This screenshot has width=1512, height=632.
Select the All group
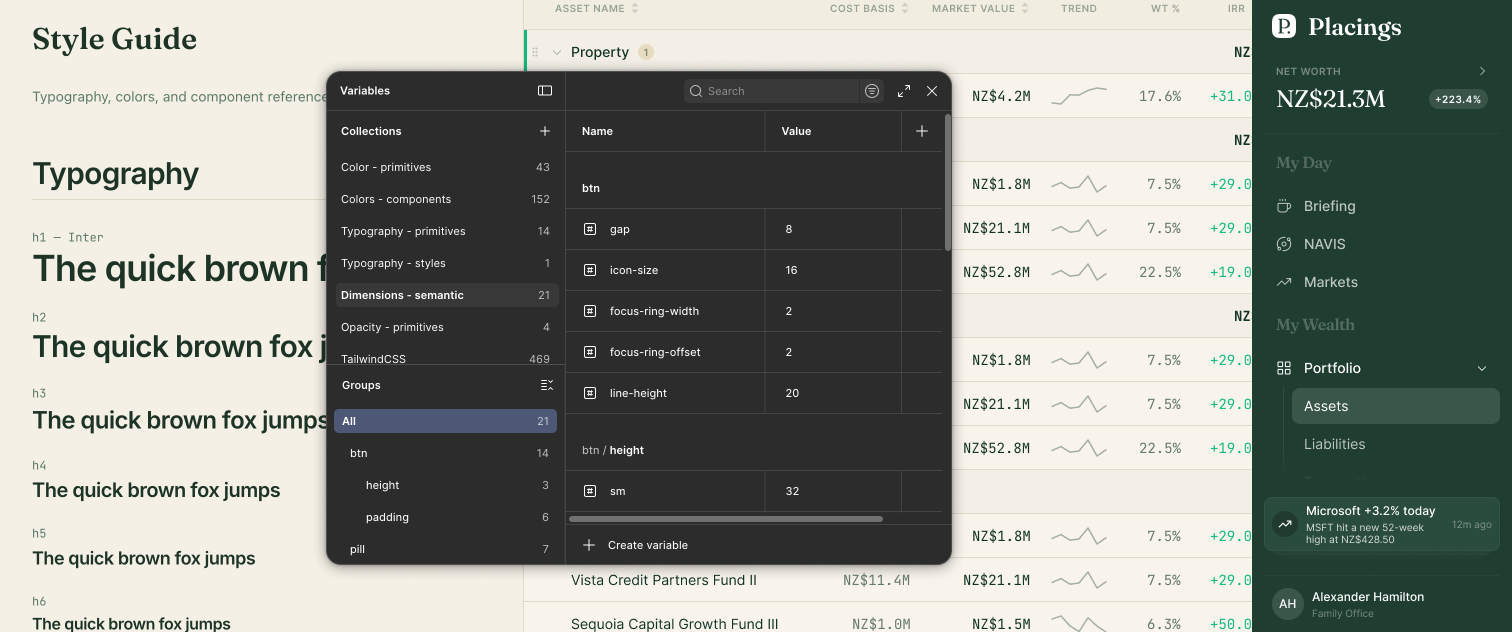click(x=446, y=421)
